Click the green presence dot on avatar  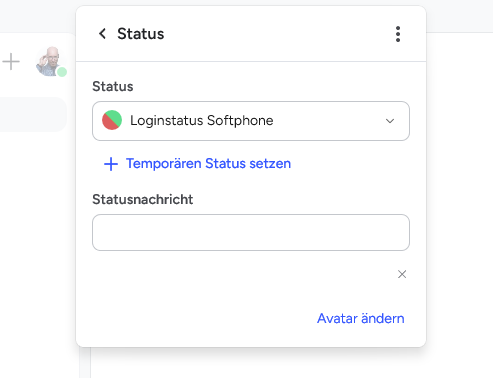click(62, 72)
